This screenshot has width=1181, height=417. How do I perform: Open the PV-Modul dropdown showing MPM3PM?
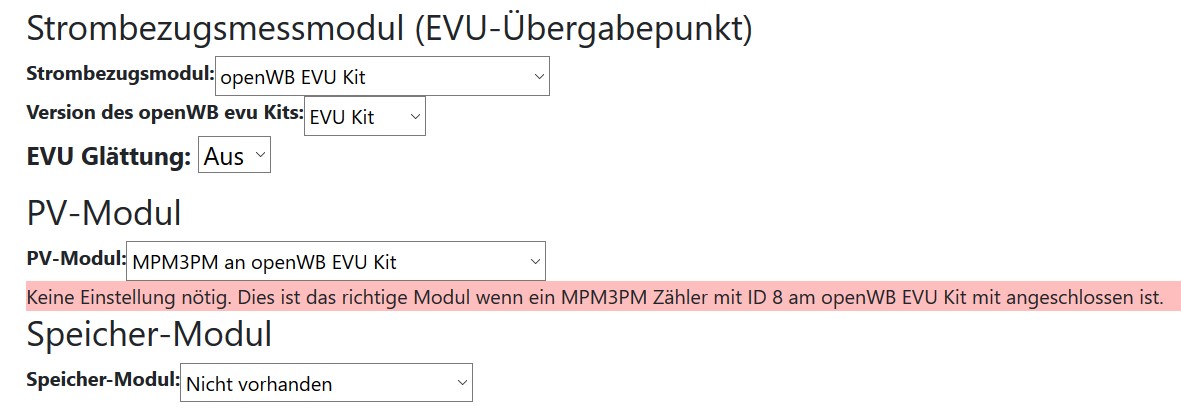336,261
